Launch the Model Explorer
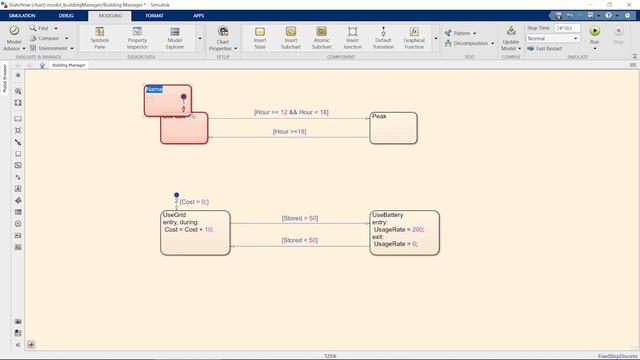 pos(175,38)
